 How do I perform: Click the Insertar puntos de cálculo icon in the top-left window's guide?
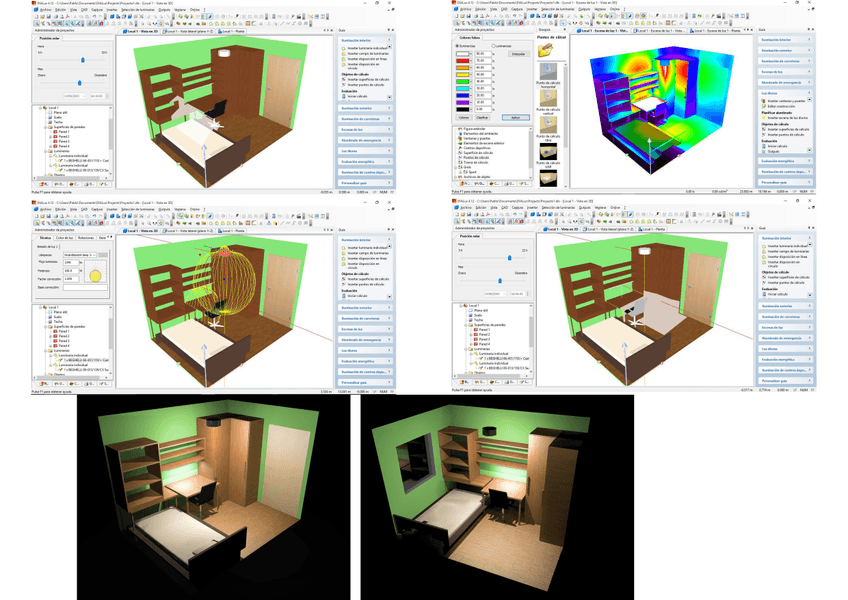click(x=343, y=84)
